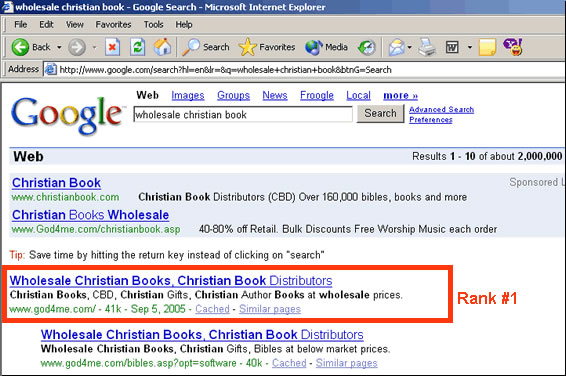
Task: Open the Help menu
Action: [184, 25]
